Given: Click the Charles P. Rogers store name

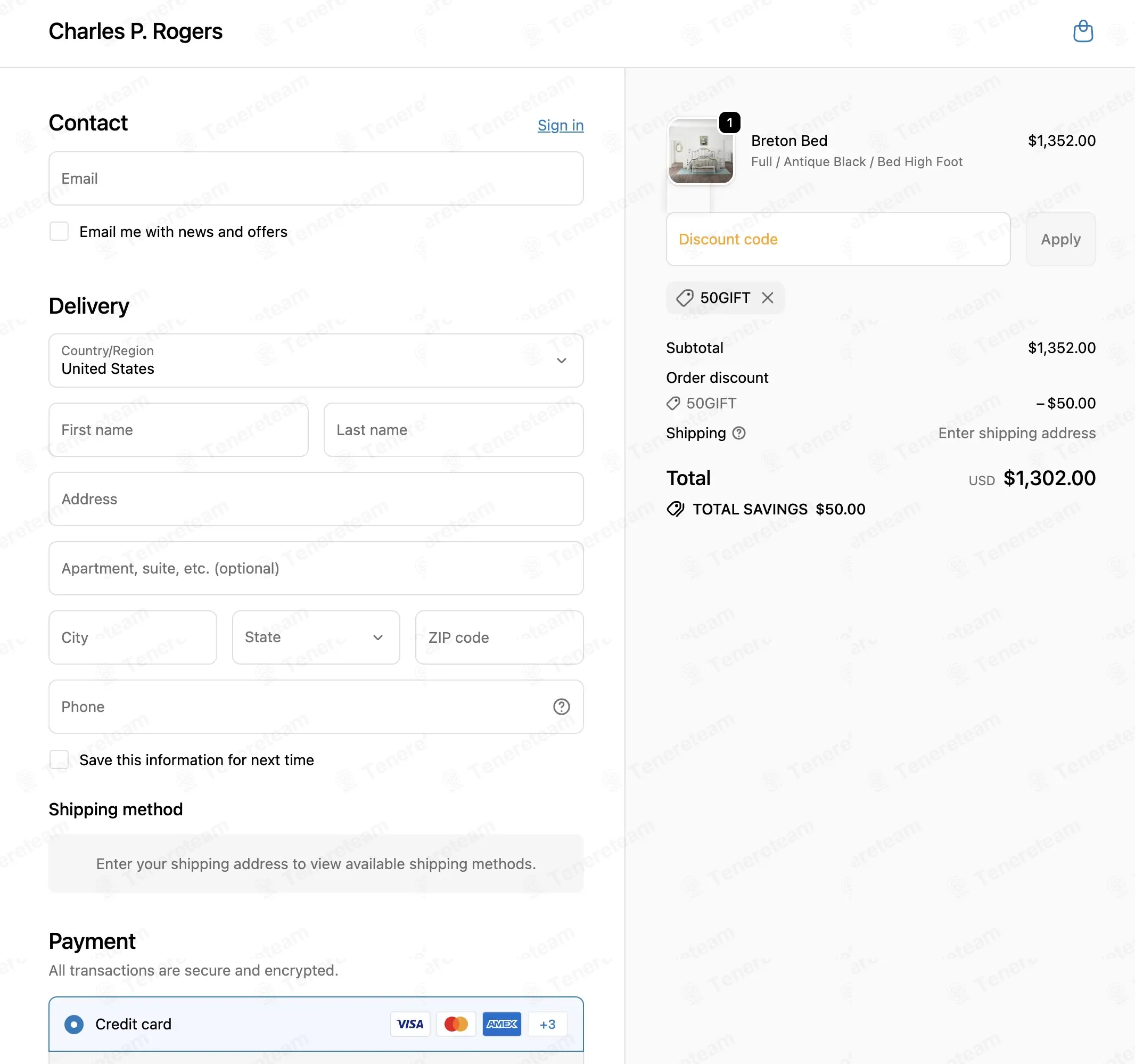Looking at the screenshot, I should point(135,31).
